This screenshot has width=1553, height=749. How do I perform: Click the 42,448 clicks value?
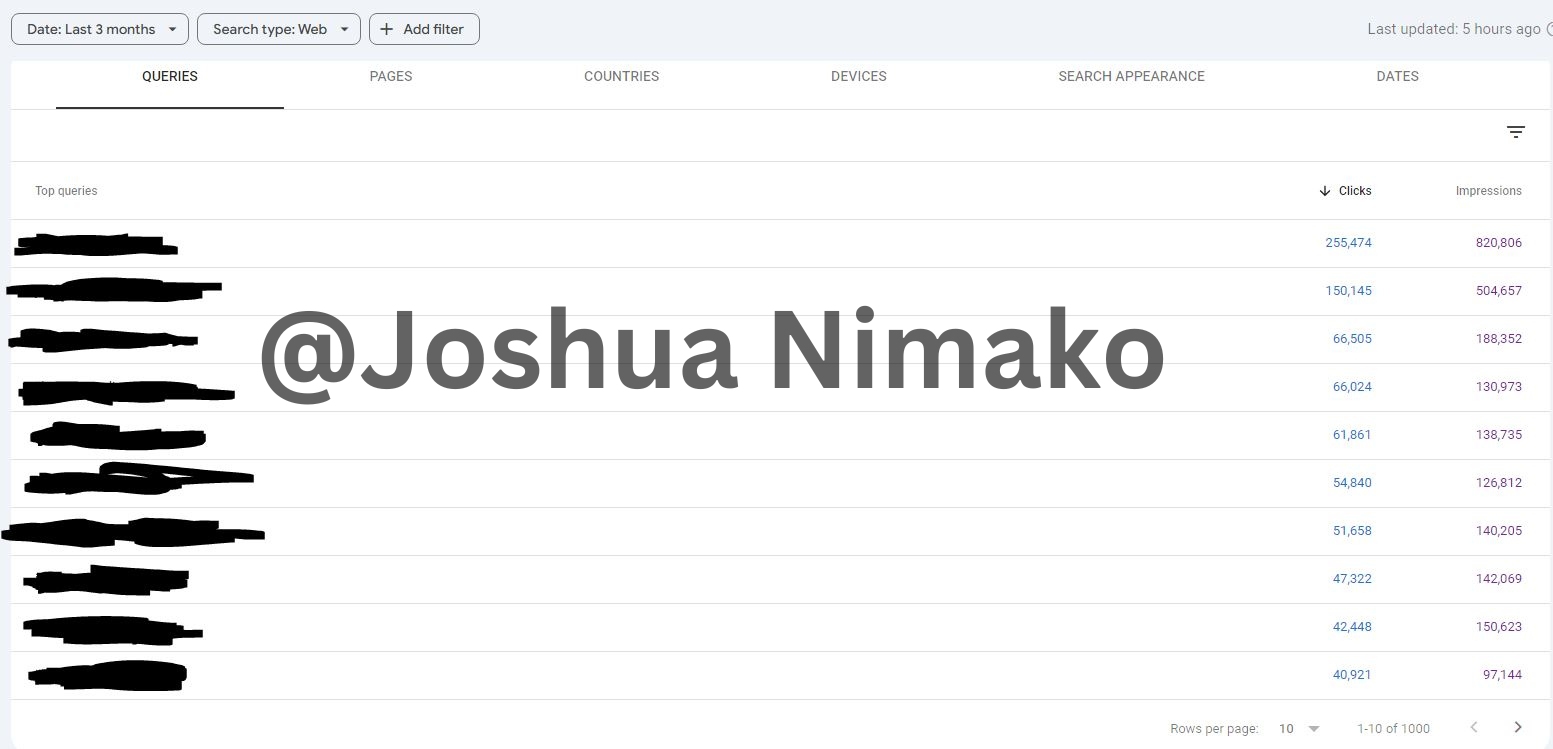click(x=1352, y=627)
